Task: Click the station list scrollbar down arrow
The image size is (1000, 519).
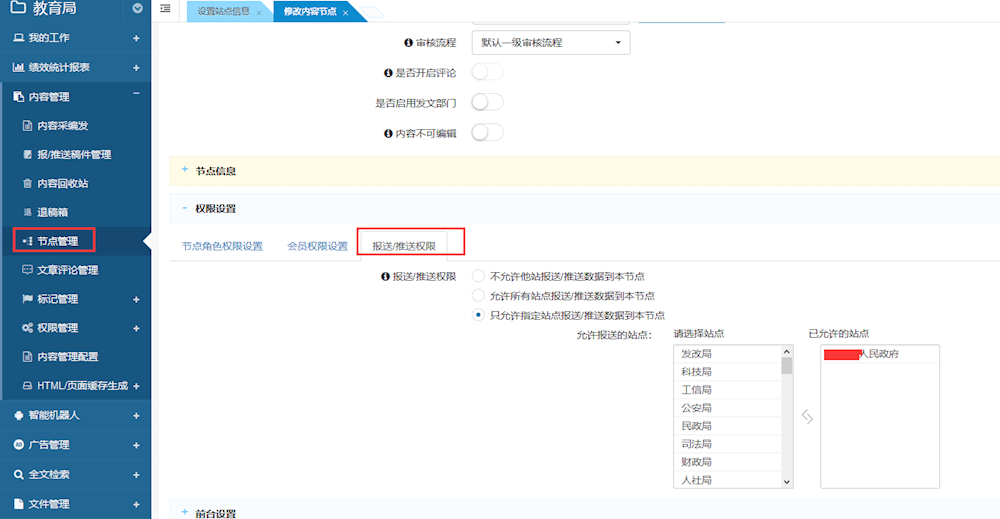Action: tap(787, 481)
